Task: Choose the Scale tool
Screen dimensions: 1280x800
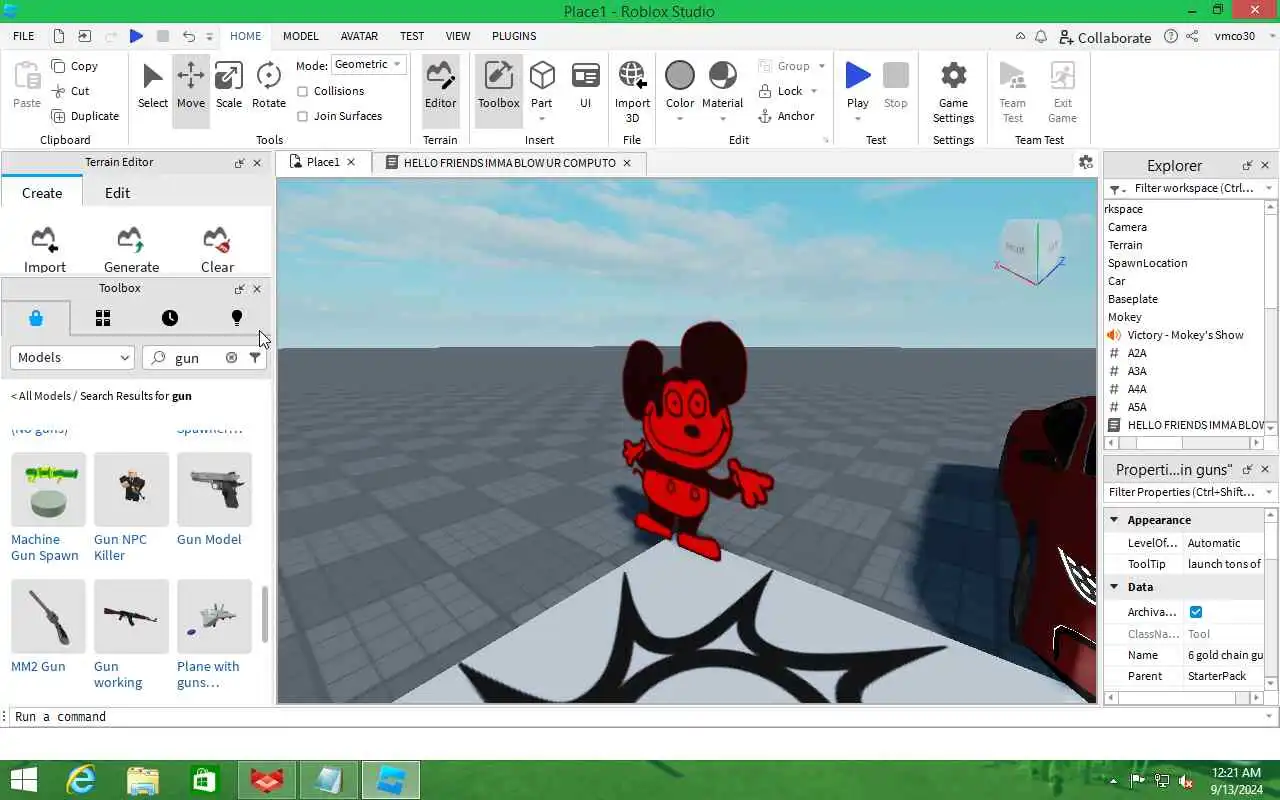Action: 229,86
